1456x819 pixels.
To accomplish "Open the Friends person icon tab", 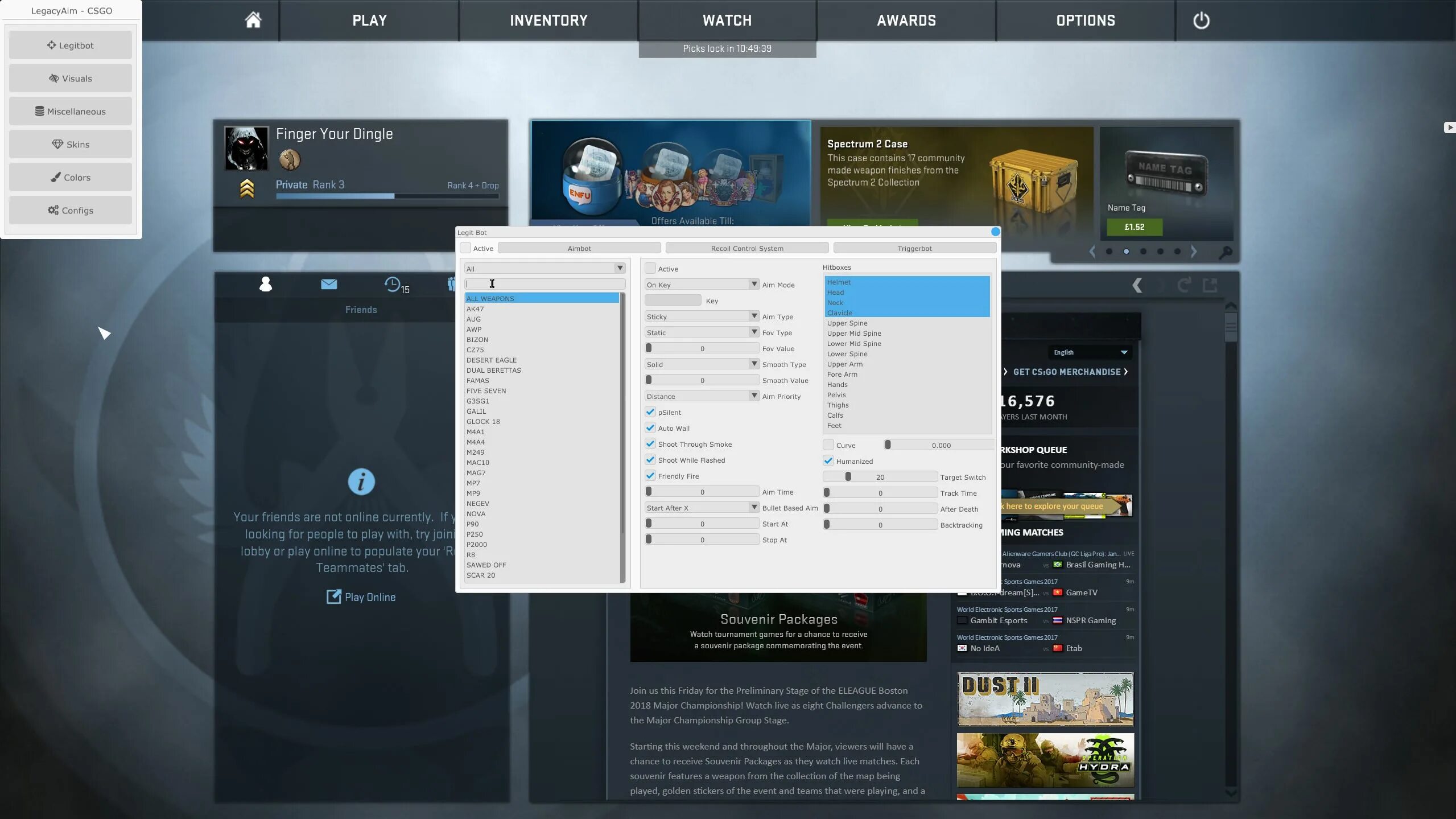I will click(x=265, y=284).
